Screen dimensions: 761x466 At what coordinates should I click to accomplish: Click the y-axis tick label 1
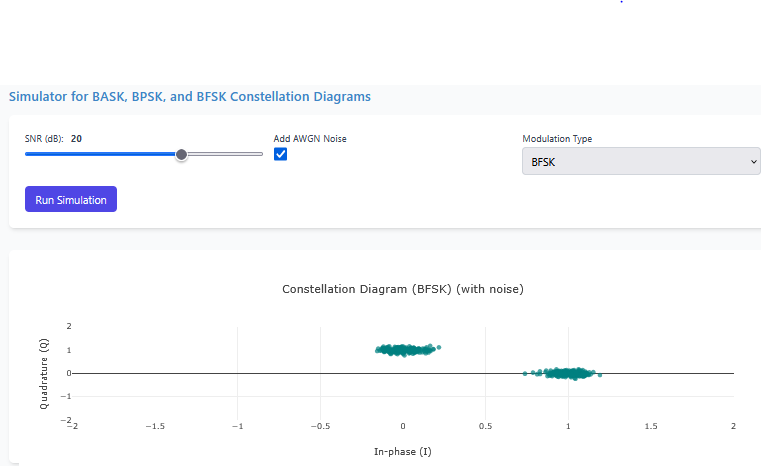[69, 350]
